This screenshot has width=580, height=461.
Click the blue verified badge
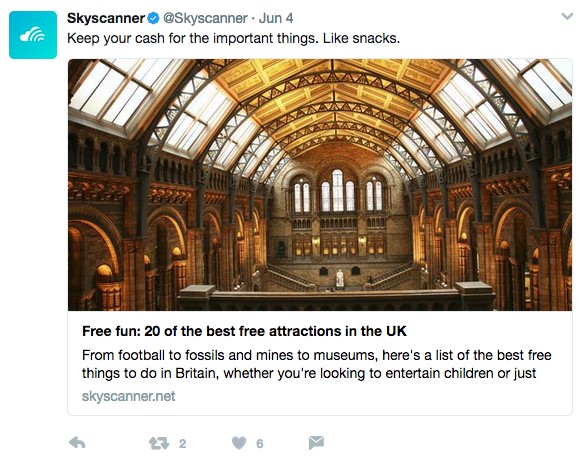point(154,18)
